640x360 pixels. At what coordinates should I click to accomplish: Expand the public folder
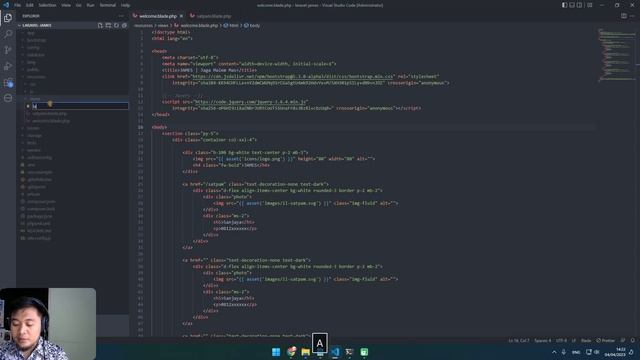point(33,70)
